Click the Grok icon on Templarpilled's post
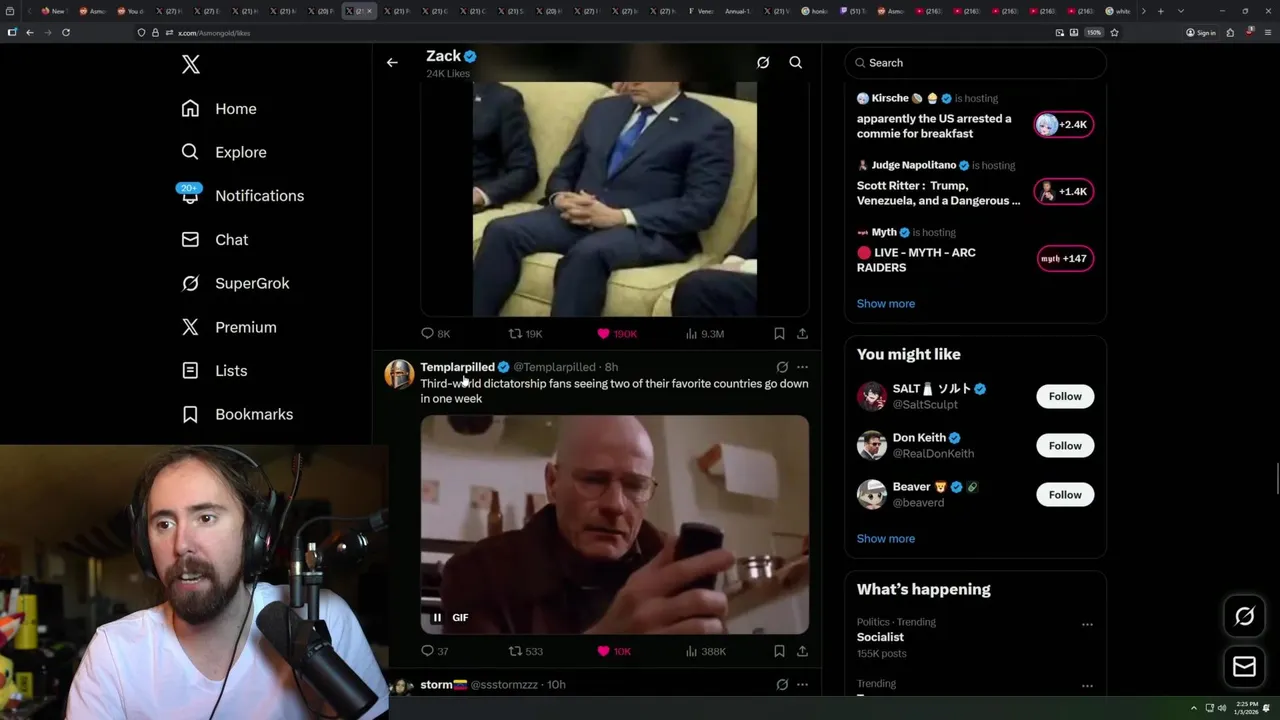This screenshot has width=1280, height=720. point(782,367)
